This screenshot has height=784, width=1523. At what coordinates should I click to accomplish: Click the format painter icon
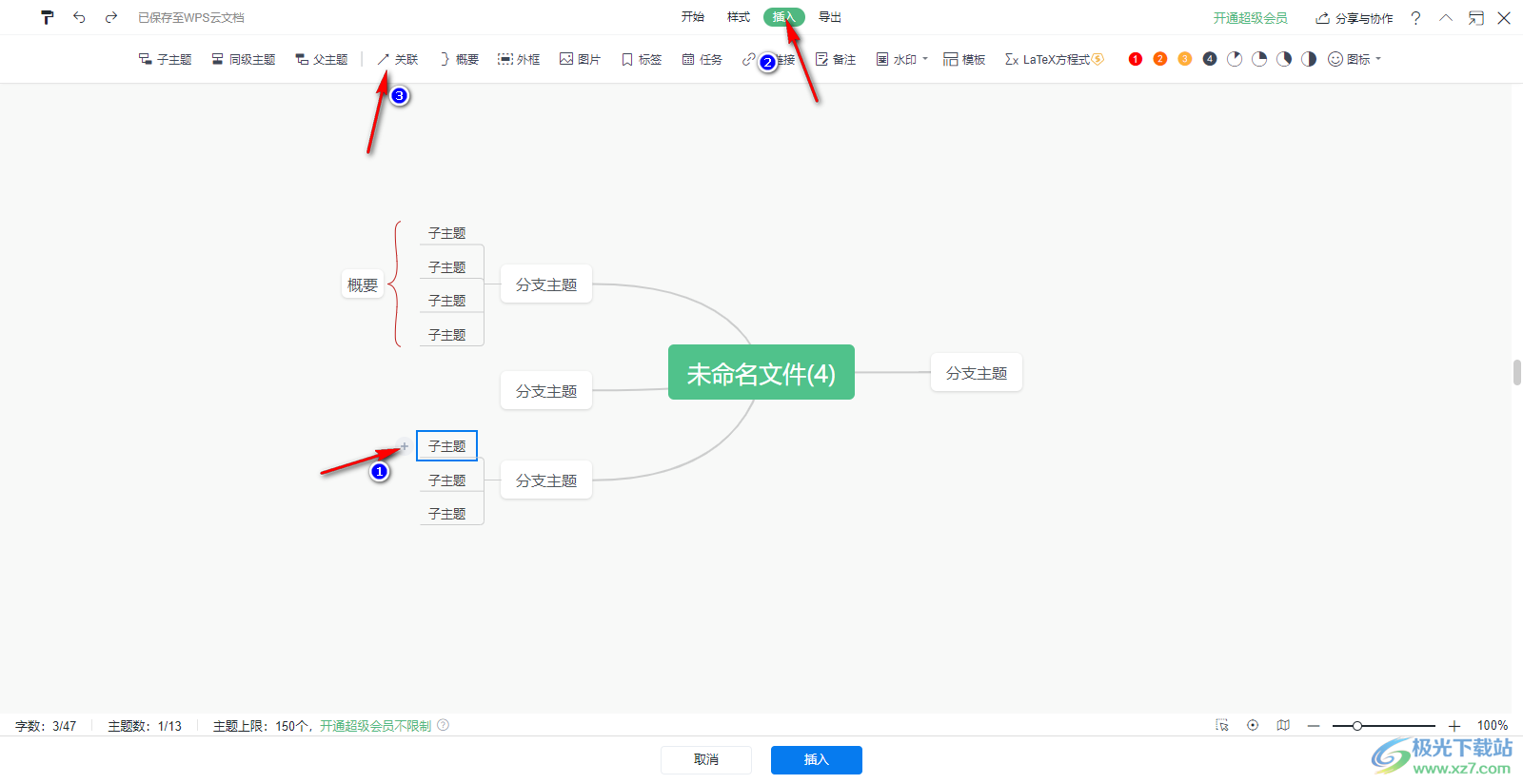click(x=48, y=17)
